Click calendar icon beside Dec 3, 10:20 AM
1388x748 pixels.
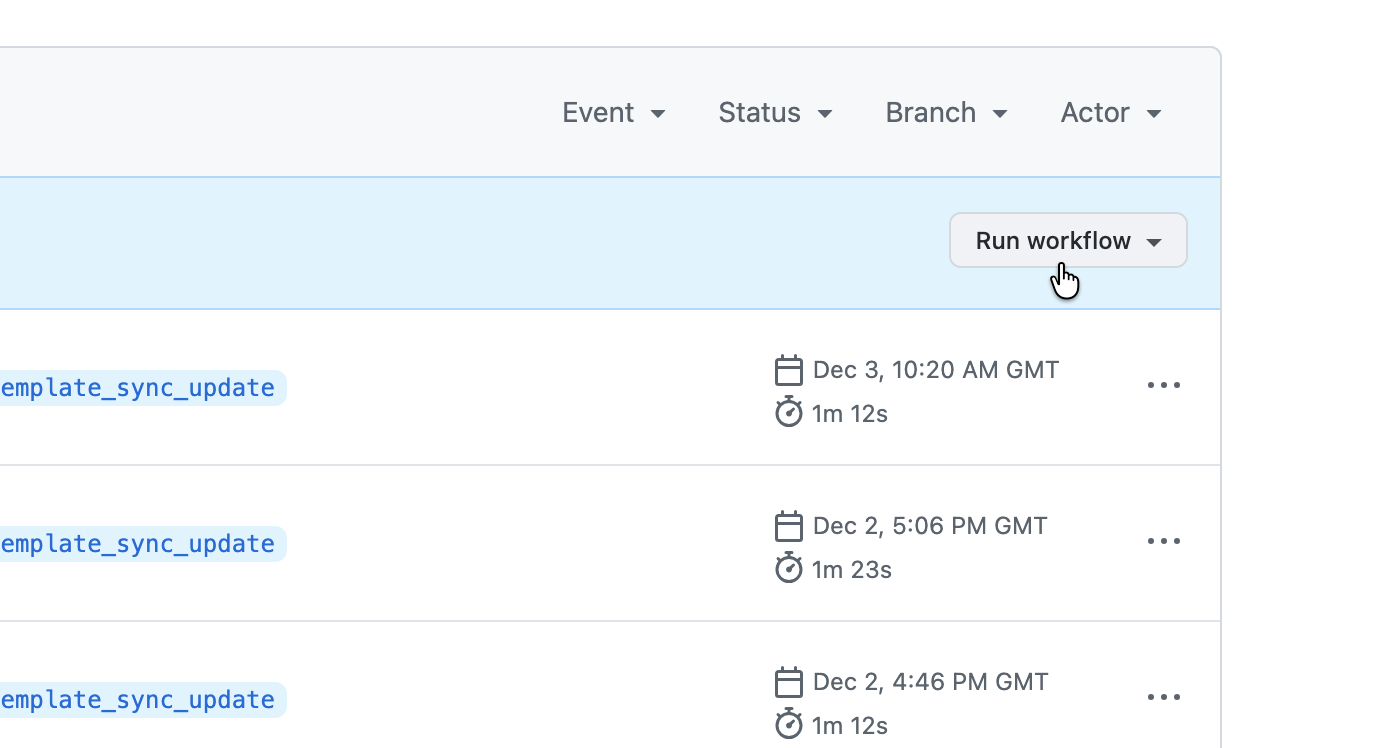click(789, 370)
